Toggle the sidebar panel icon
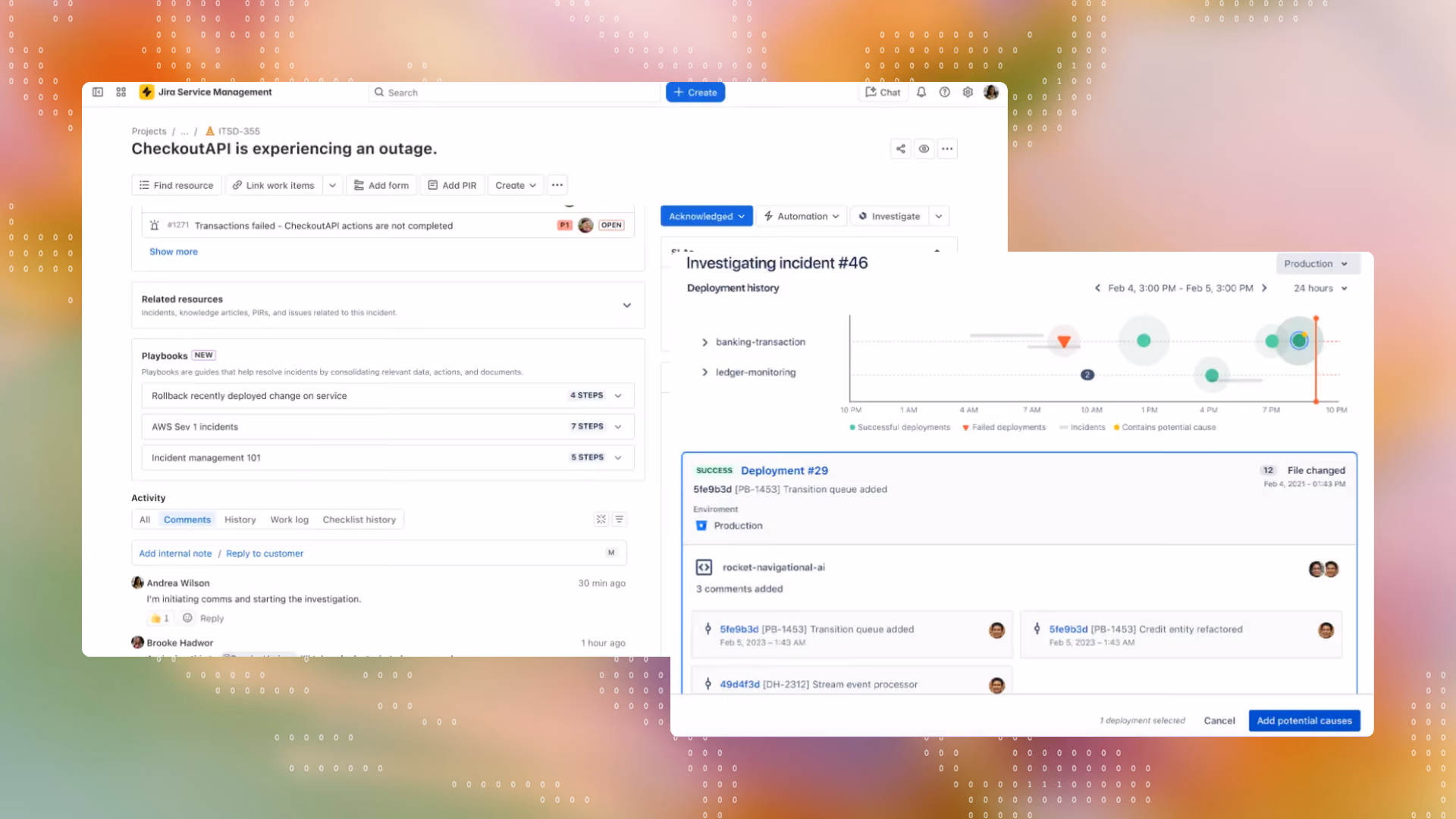The width and height of the screenshot is (1456, 819). pos(98,92)
